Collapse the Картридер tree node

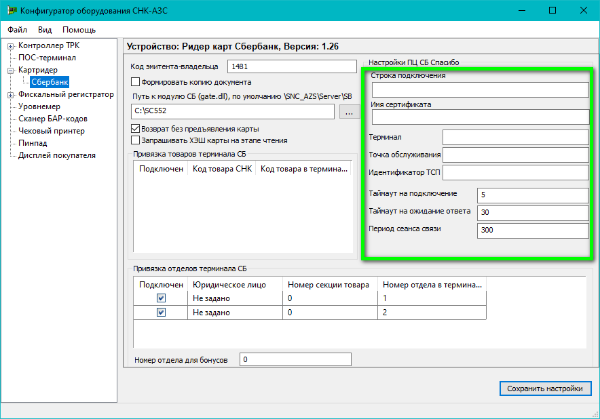pos(10,71)
